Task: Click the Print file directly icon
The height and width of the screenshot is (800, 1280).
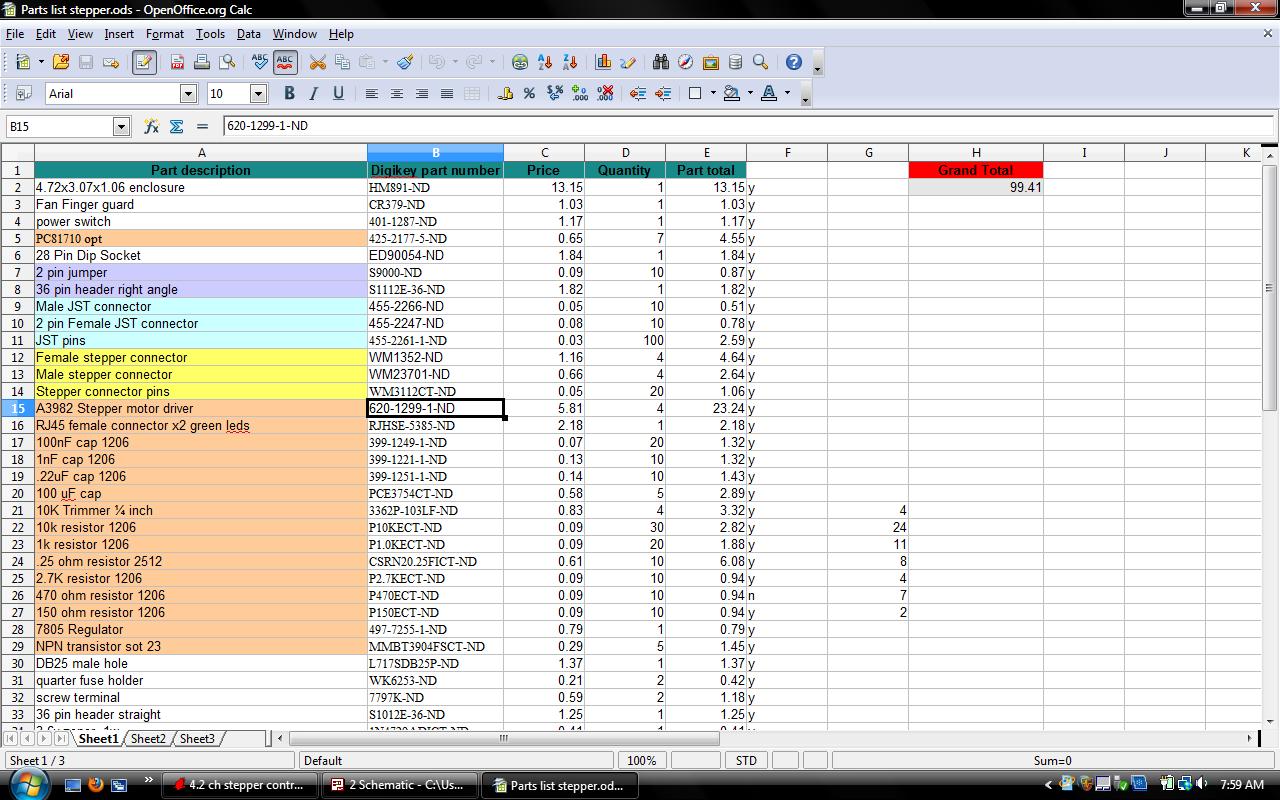Action: (x=202, y=62)
